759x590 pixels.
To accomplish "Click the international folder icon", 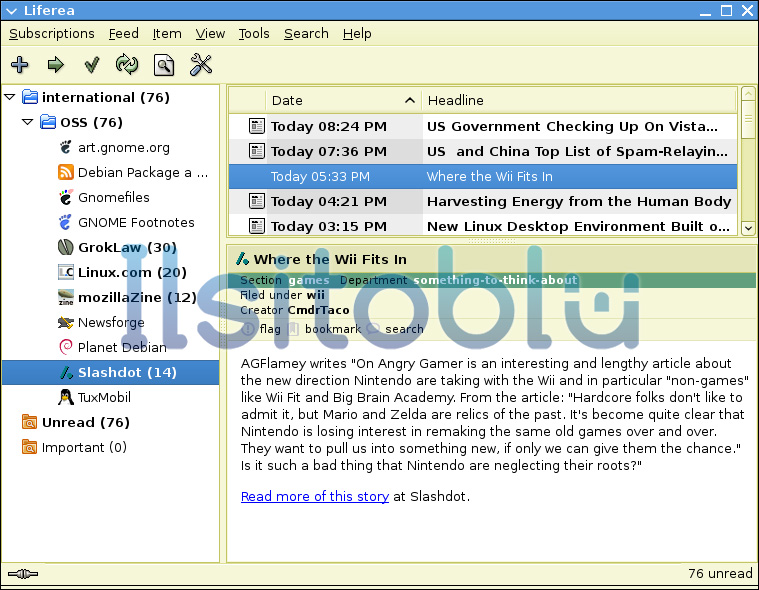I will [30, 97].
